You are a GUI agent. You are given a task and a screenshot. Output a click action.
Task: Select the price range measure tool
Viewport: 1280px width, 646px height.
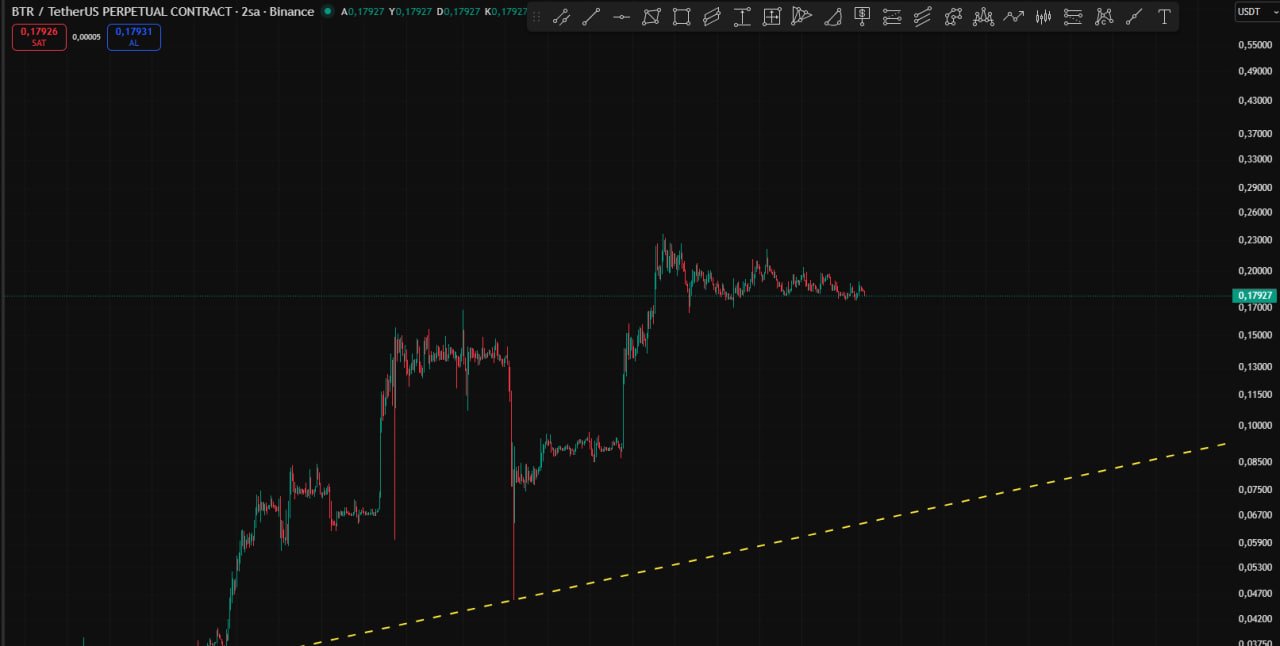click(x=742, y=17)
